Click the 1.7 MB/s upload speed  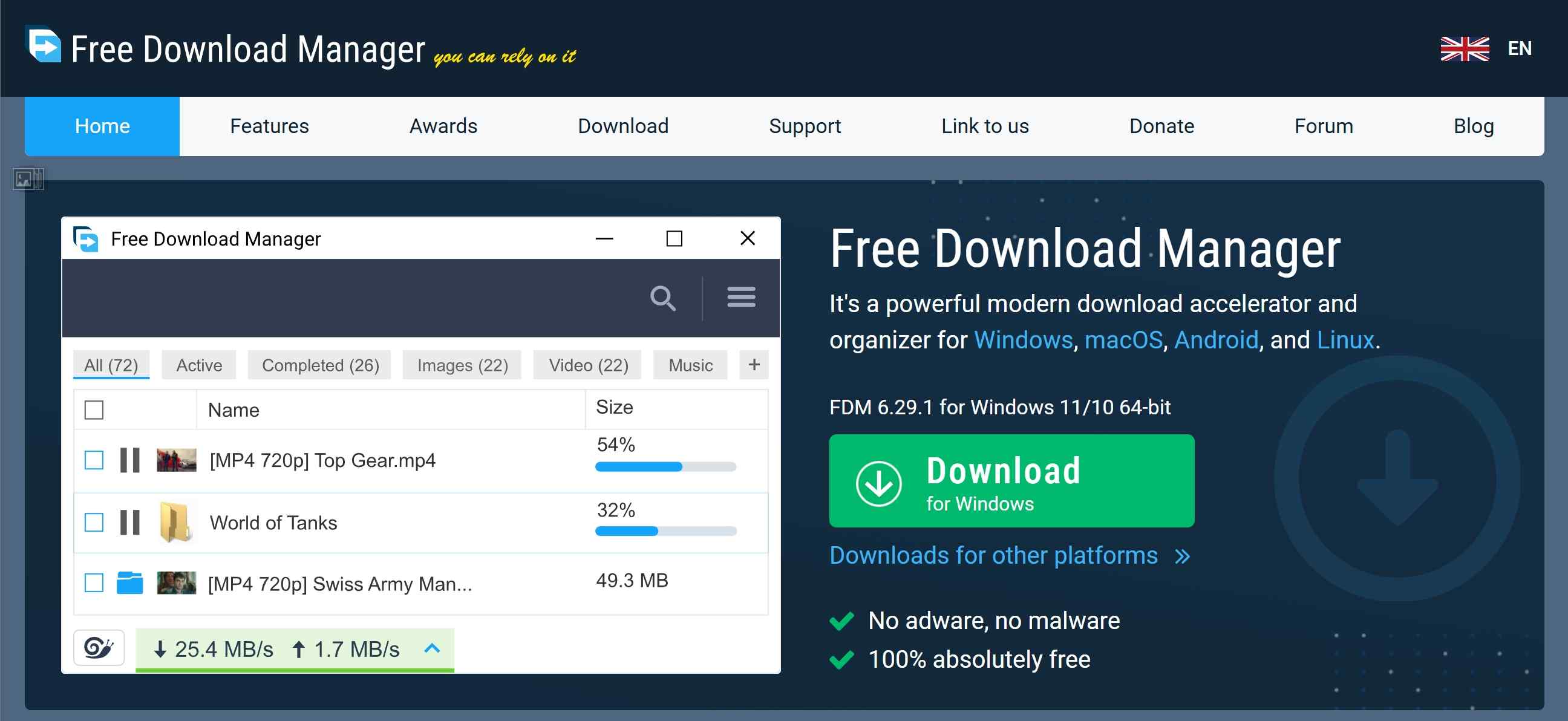tap(346, 650)
